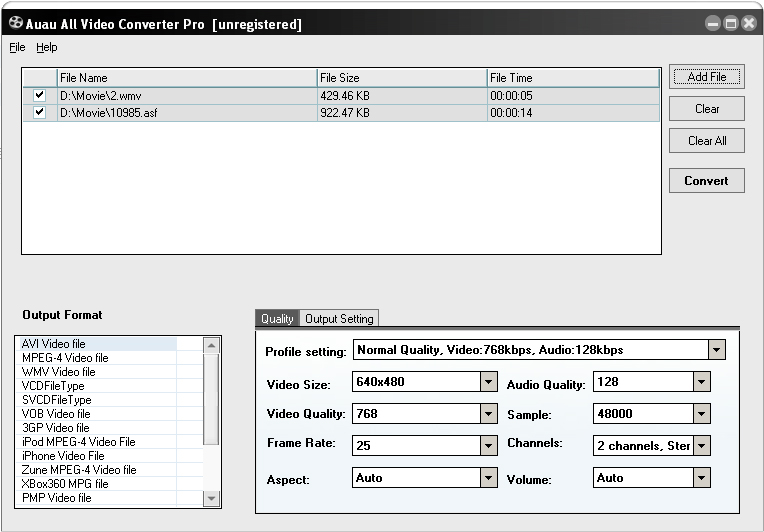
Task: Select VCDFileType output format
Action: click(x=96, y=386)
